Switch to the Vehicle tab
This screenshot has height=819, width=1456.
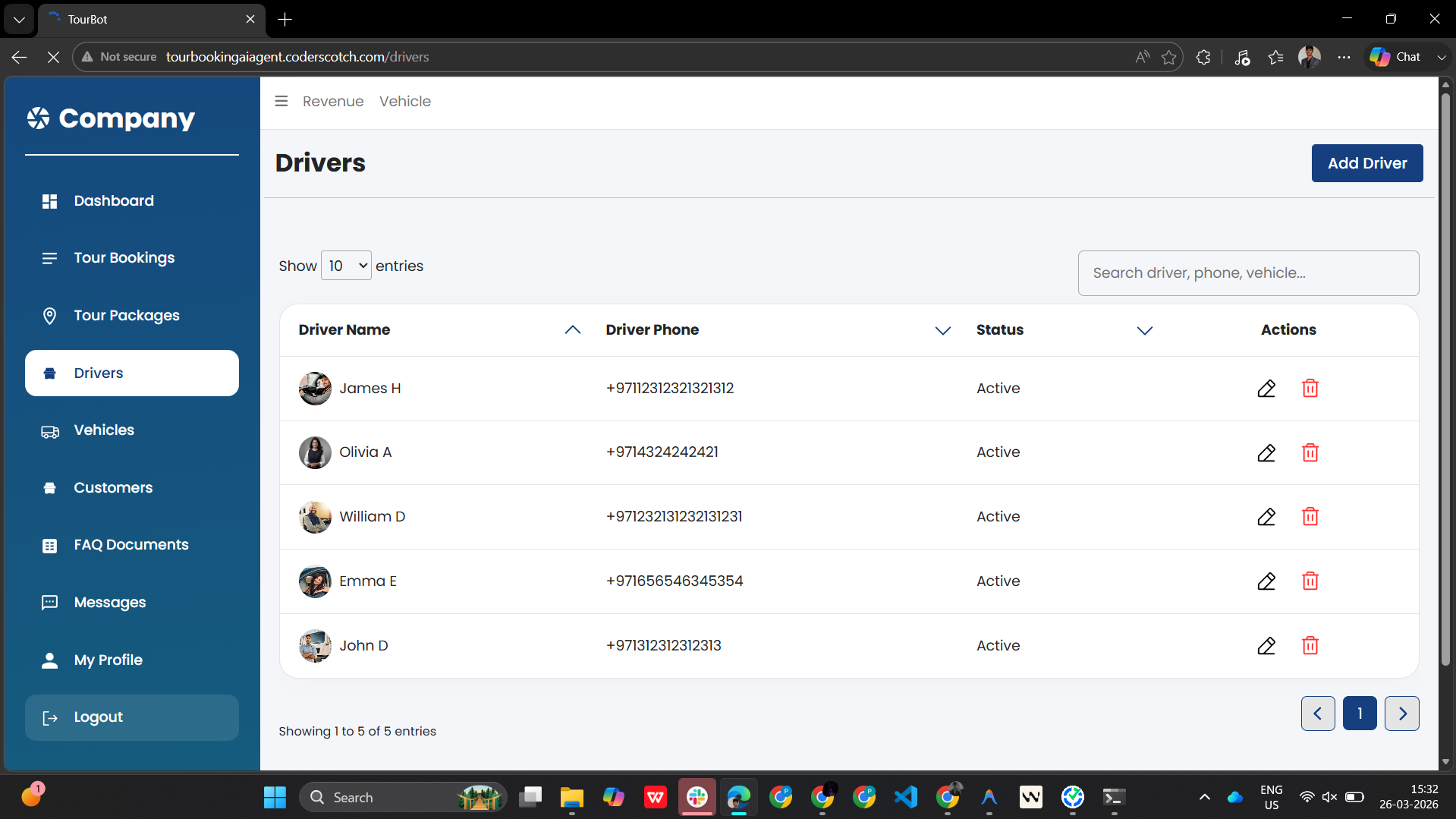(x=405, y=101)
